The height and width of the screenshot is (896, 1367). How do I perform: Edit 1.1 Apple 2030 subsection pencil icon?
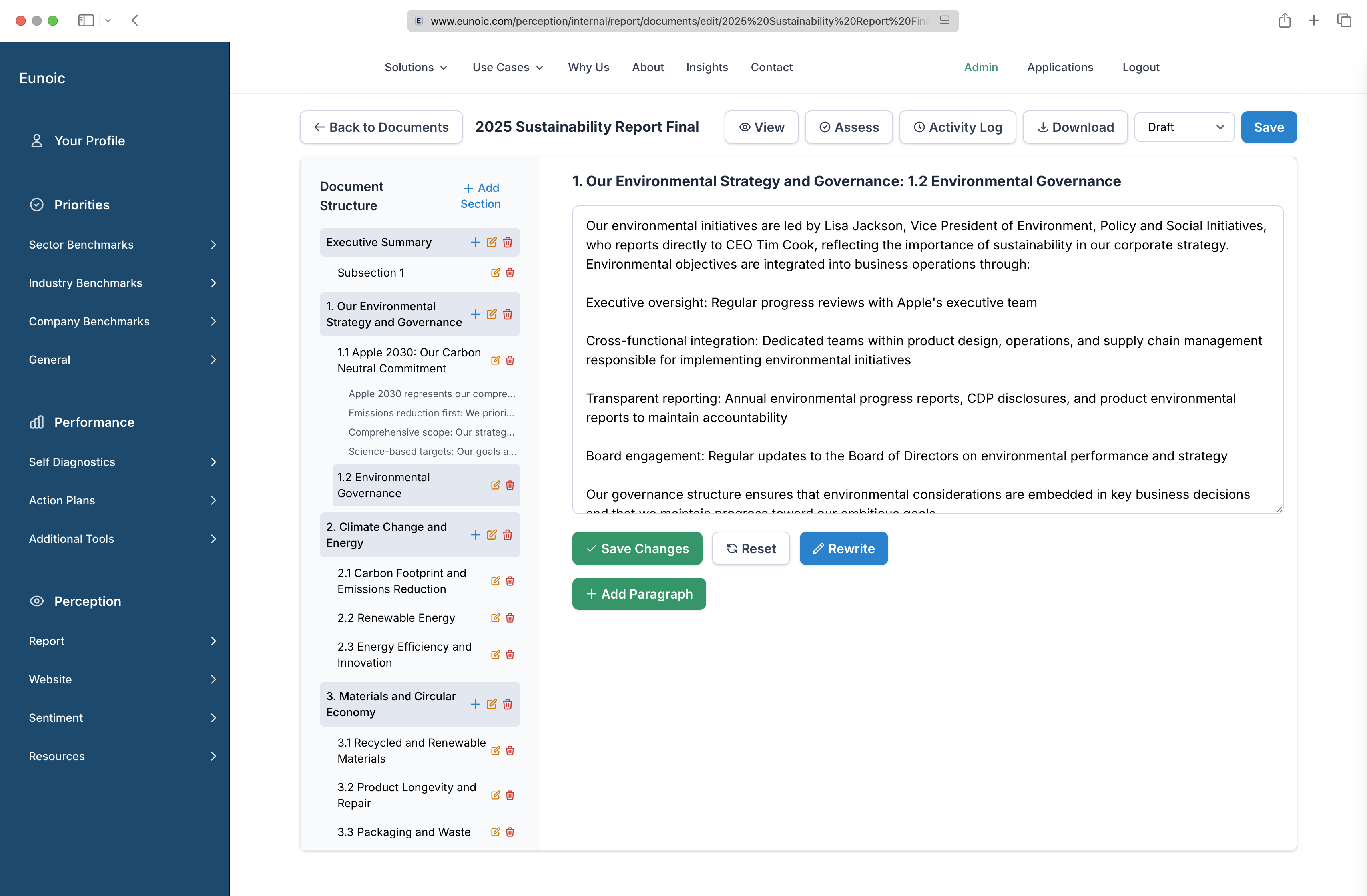tap(495, 361)
